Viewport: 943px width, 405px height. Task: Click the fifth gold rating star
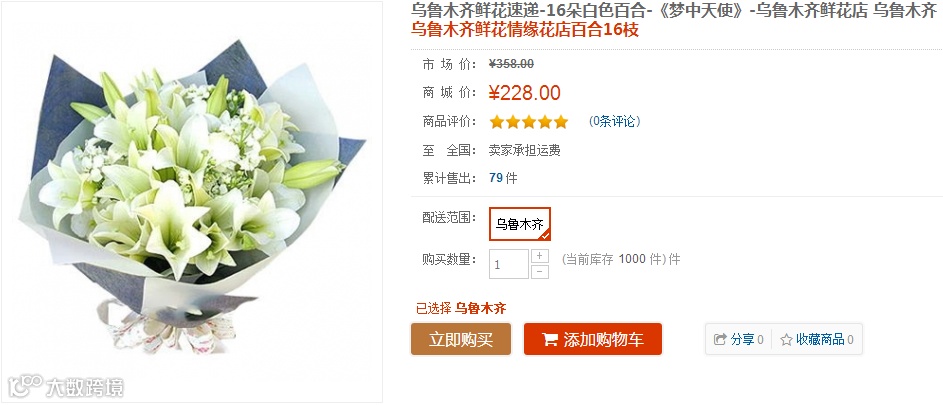coord(561,122)
